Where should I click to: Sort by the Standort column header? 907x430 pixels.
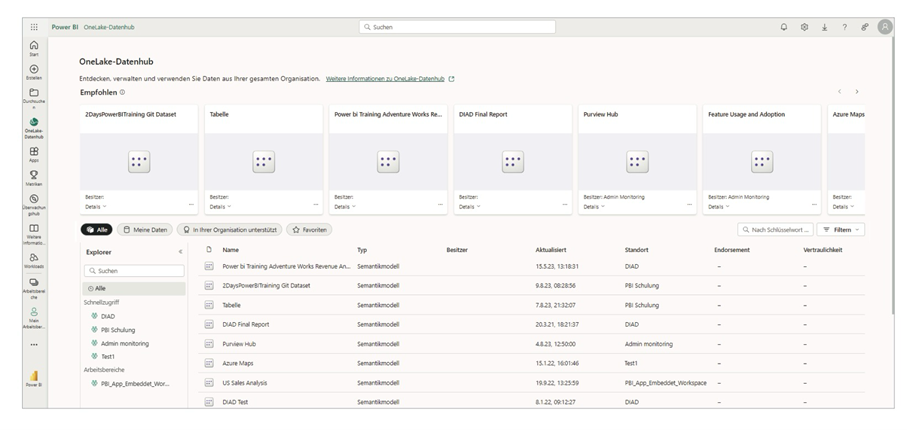(x=636, y=250)
